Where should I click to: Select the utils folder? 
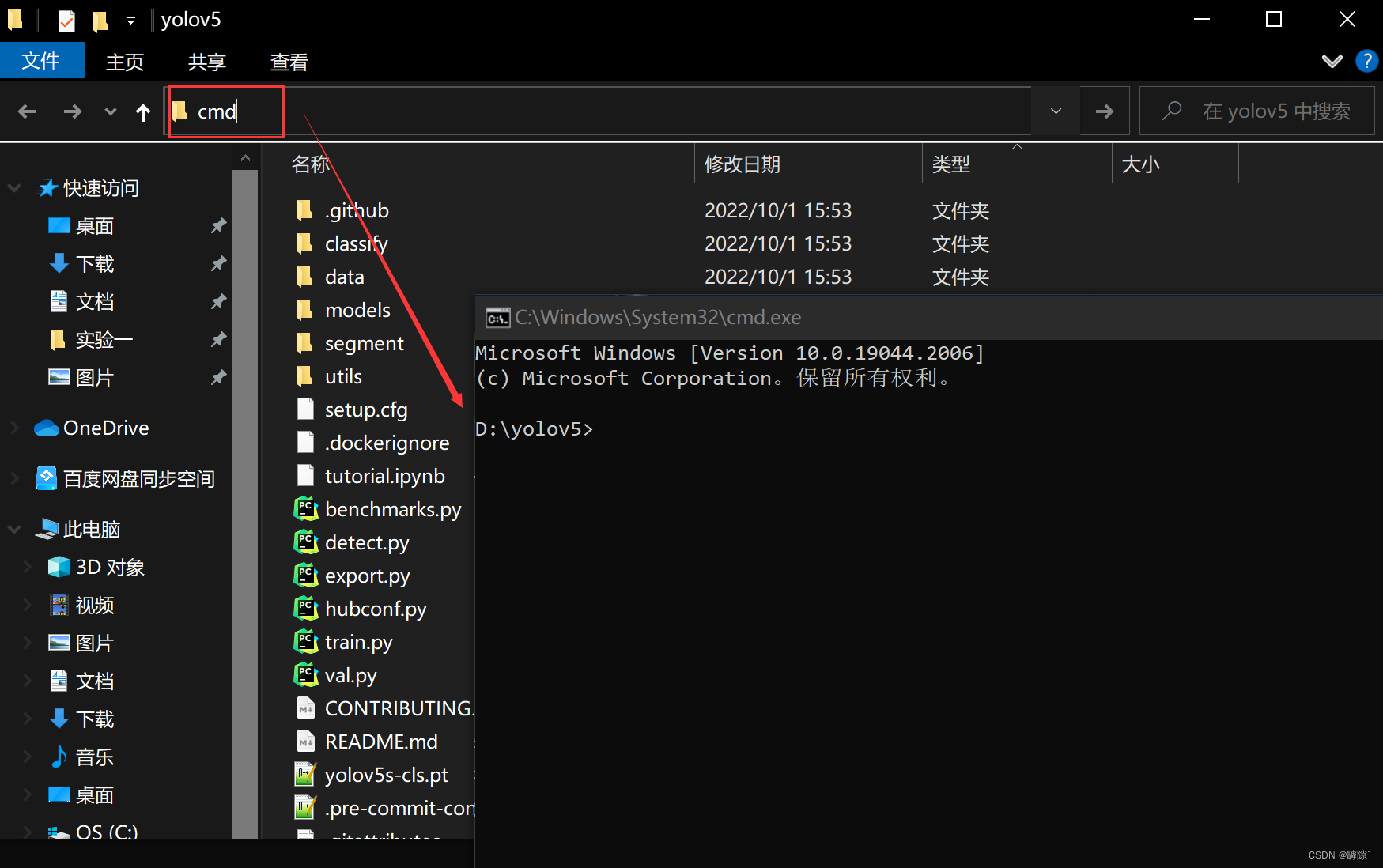point(343,376)
